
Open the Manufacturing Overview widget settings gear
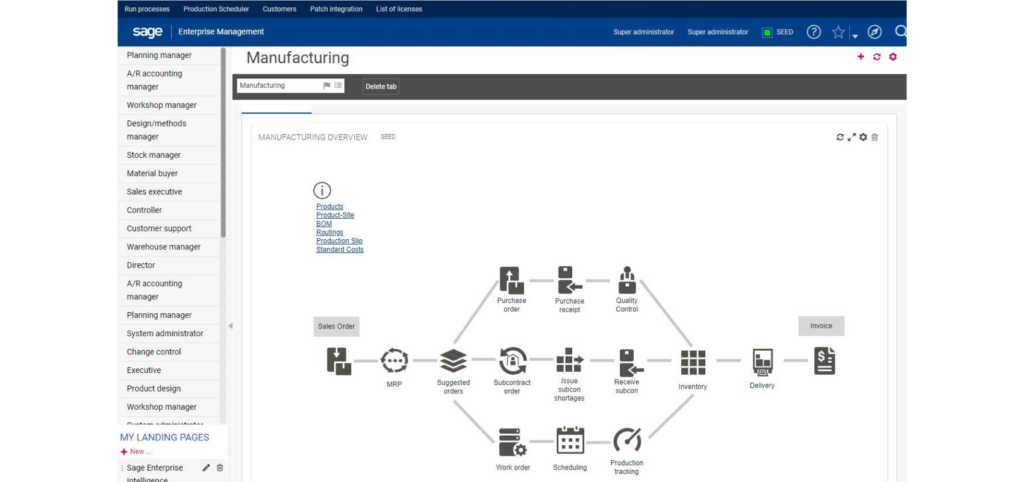point(863,137)
